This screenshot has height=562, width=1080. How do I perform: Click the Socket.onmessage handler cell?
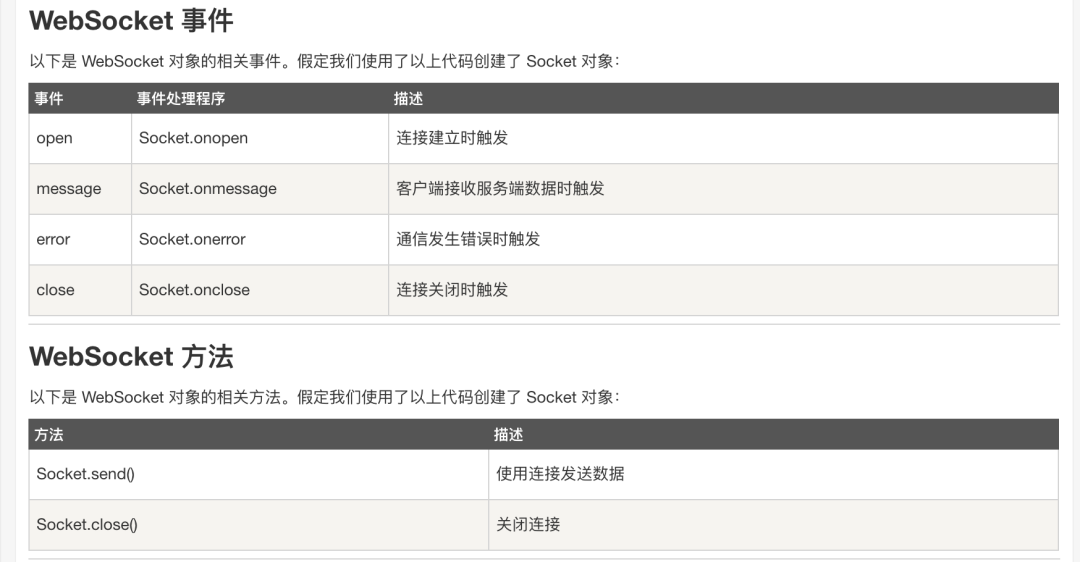pyautogui.click(x=260, y=189)
